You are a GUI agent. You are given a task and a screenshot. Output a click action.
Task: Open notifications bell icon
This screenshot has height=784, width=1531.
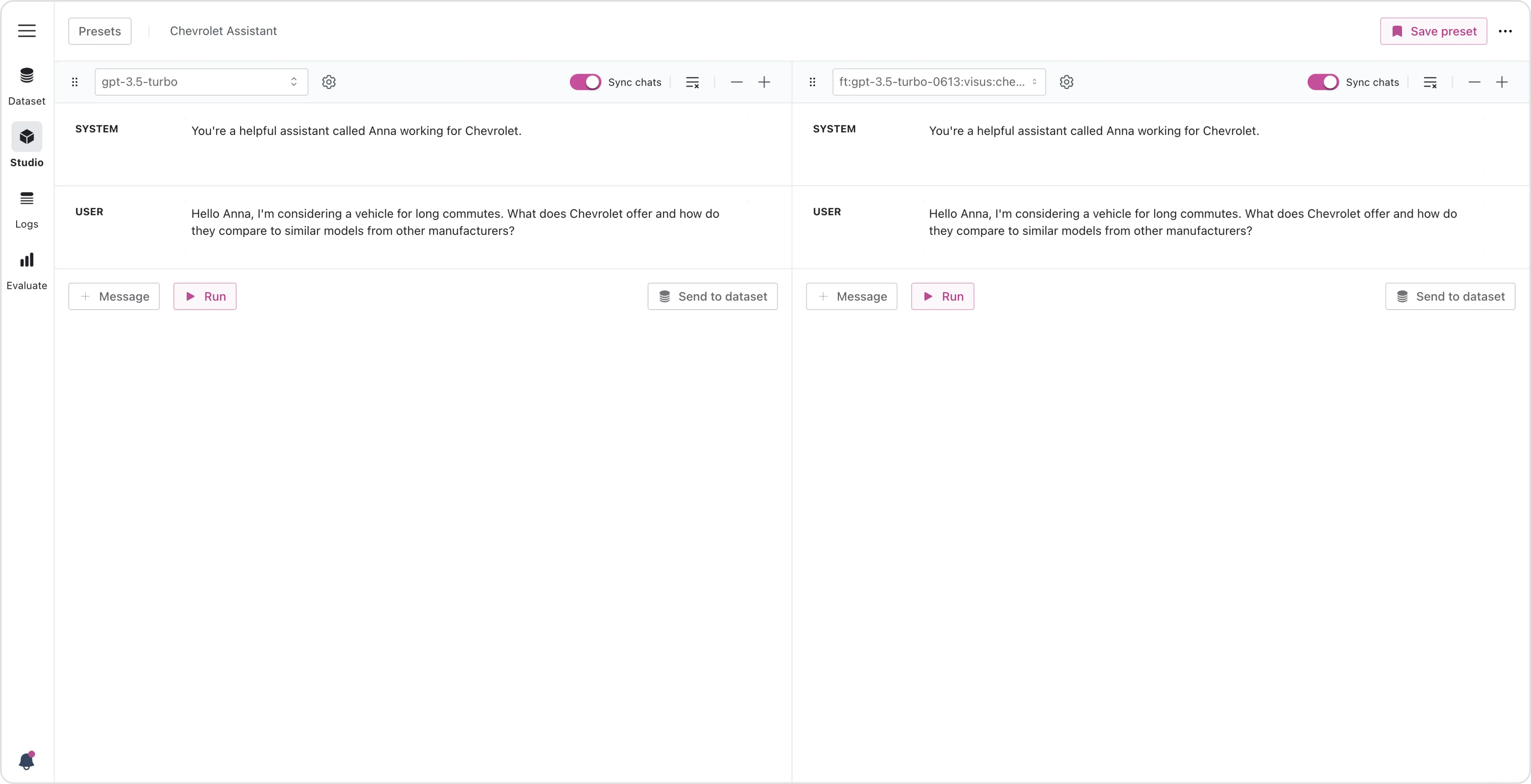point(27,761)
